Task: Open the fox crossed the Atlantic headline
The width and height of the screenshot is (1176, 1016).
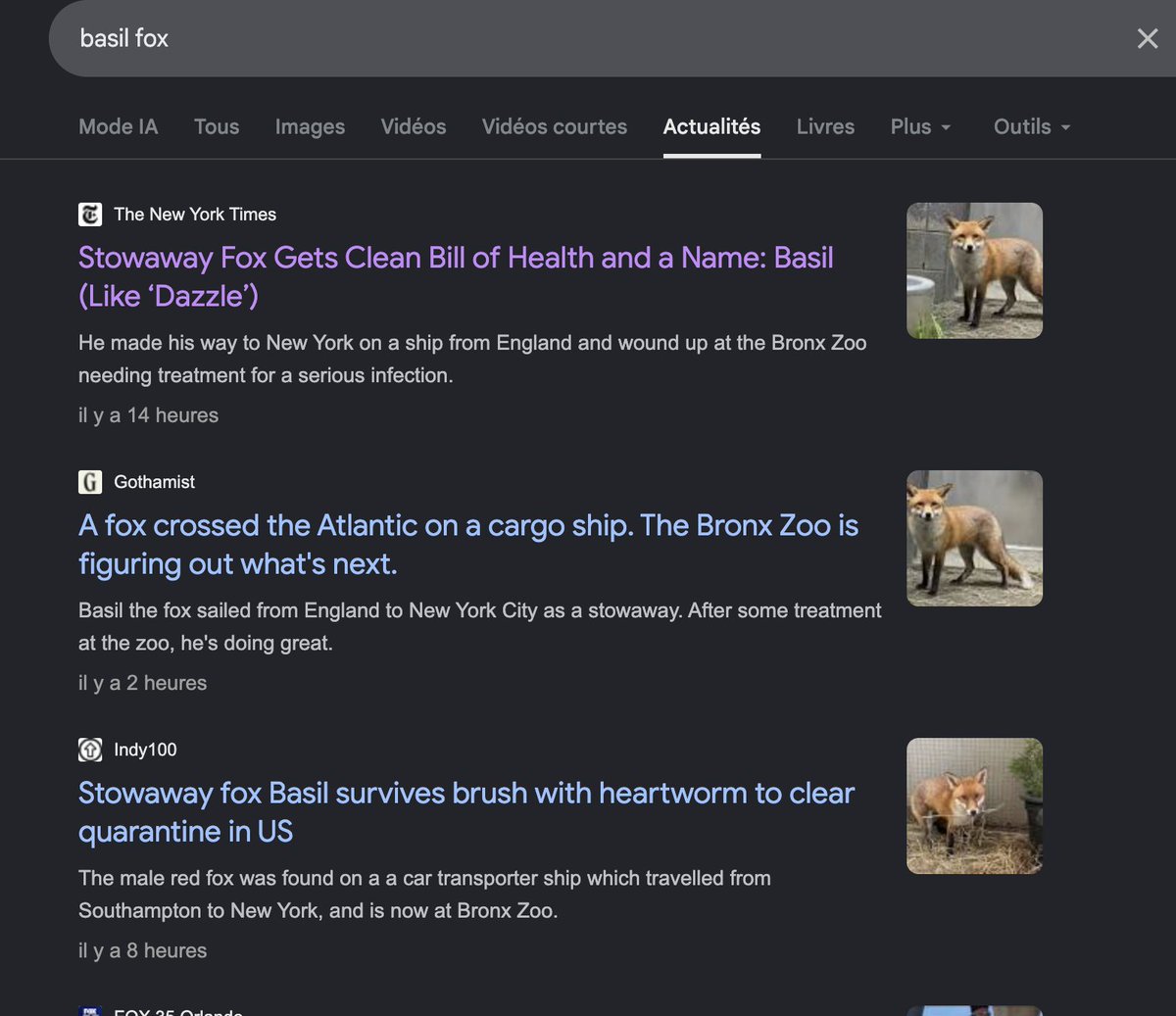Action: (x=468, y=544)
